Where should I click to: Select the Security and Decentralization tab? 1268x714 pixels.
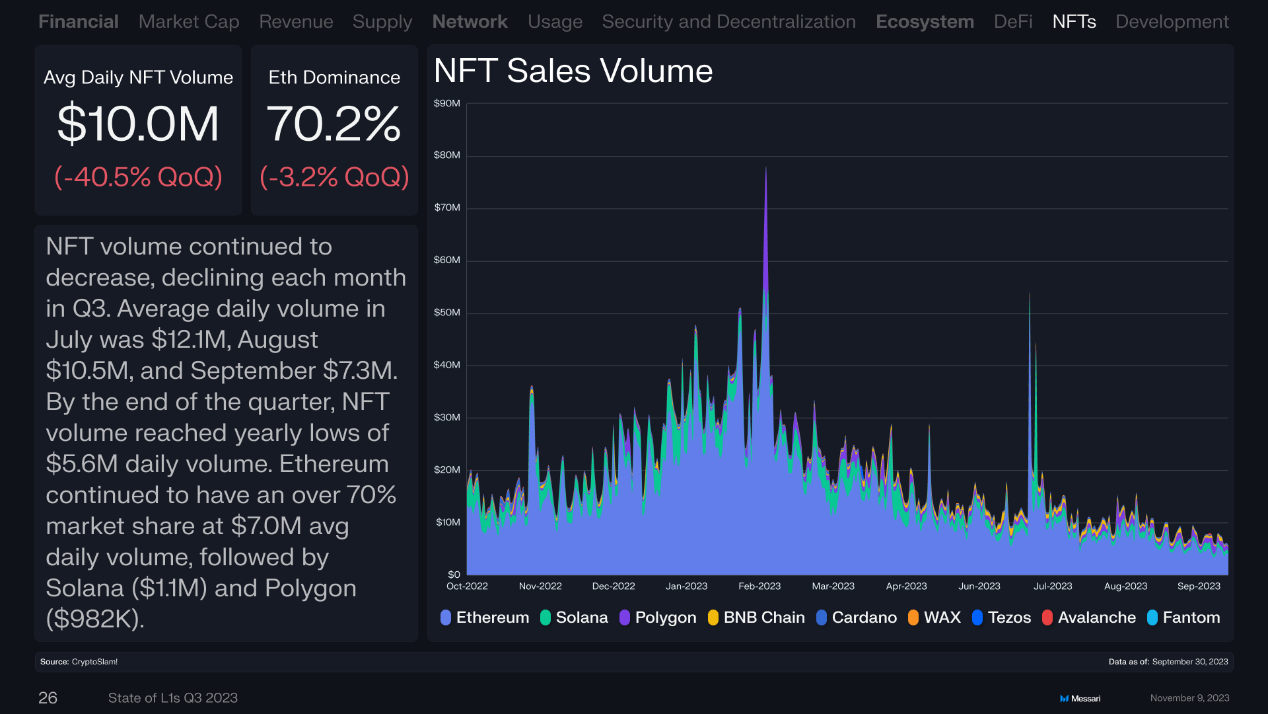[x=729, y=21]
